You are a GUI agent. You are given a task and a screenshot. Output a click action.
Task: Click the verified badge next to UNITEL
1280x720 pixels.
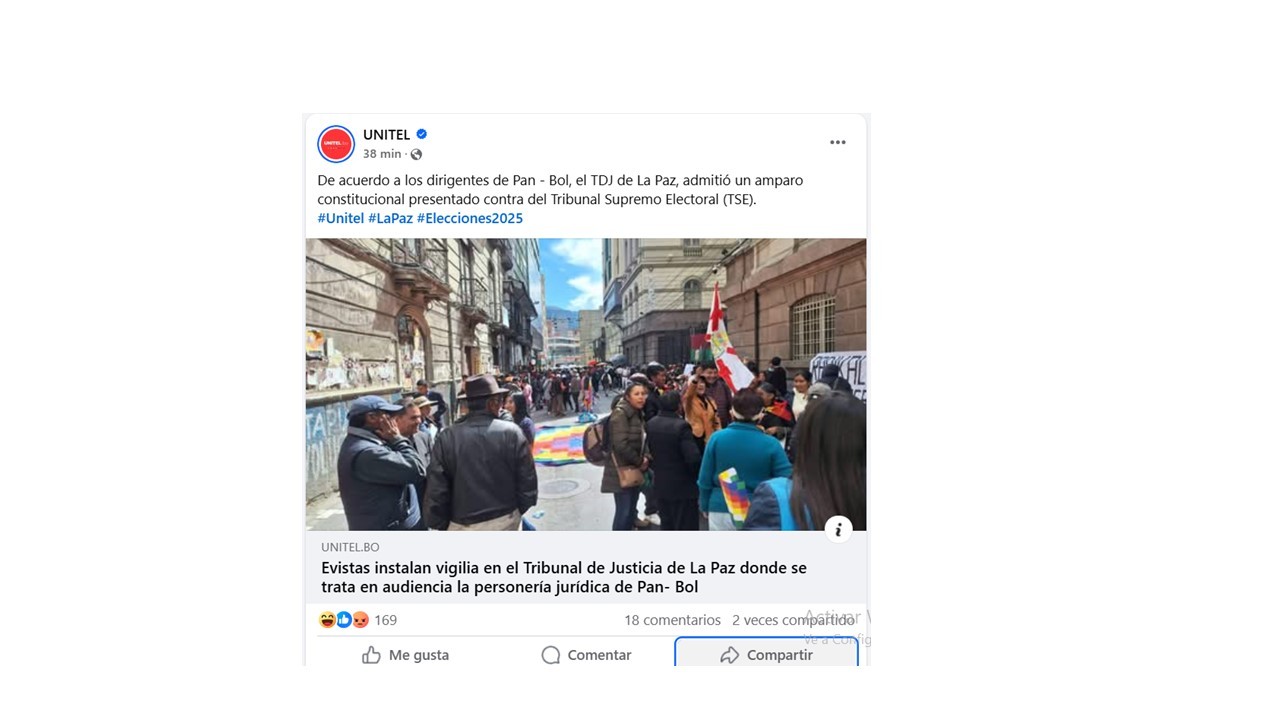click(422, 134)
